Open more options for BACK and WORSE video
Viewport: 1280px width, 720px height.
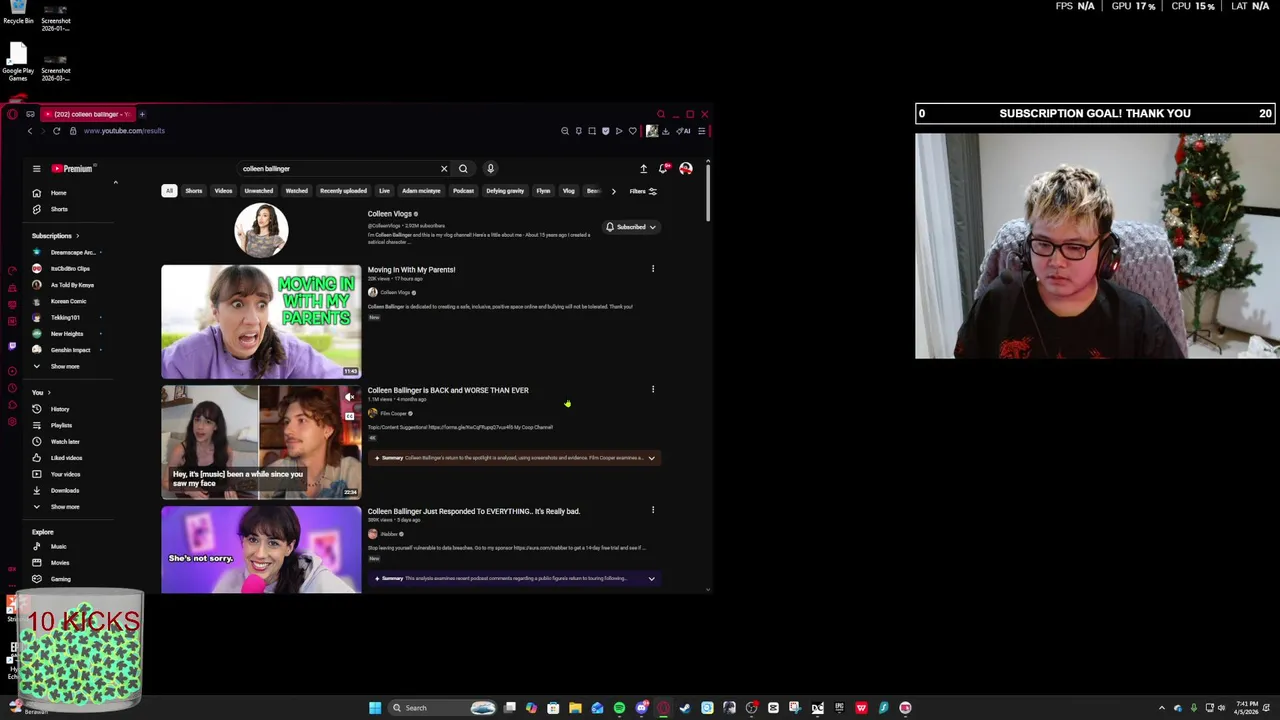click(653, 389)
